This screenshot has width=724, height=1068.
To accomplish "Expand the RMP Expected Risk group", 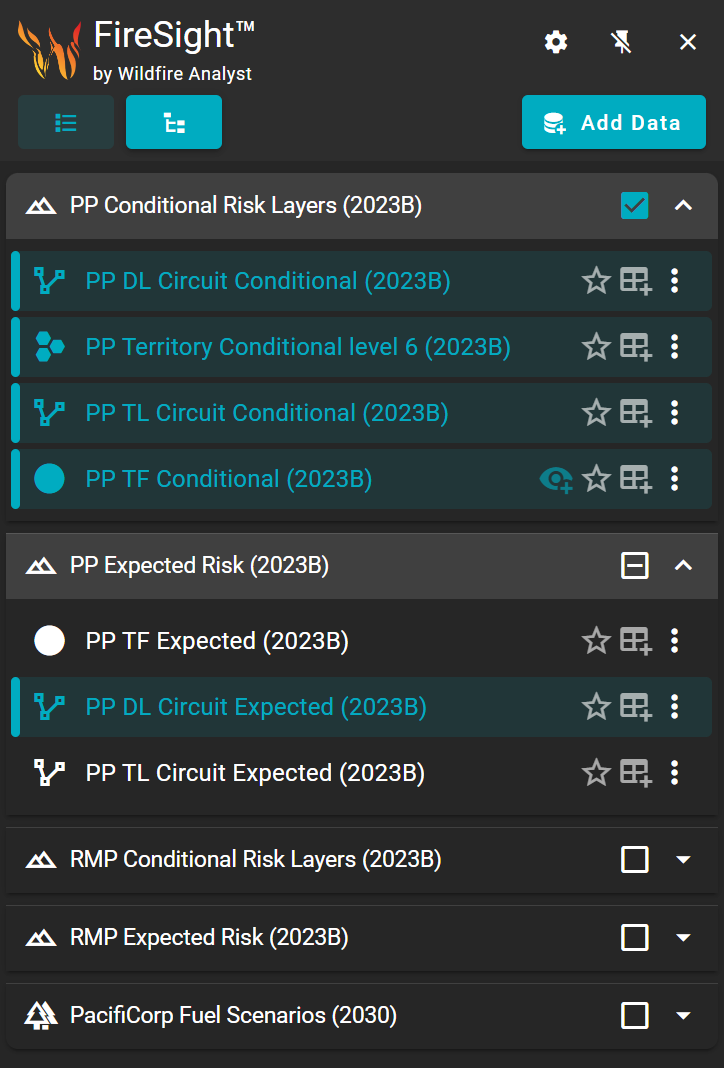I will 684,938.
